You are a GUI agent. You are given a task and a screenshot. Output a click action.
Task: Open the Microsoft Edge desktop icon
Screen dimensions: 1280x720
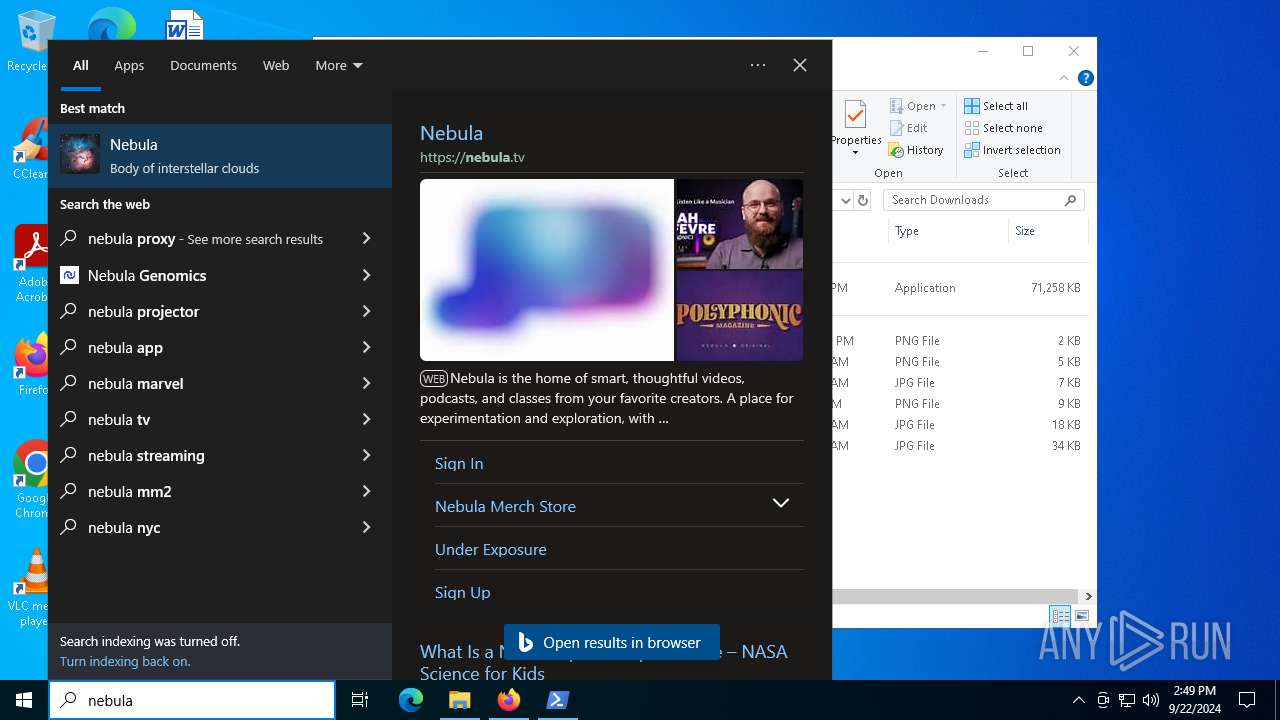pyautogui.click(x=111, y=25)
